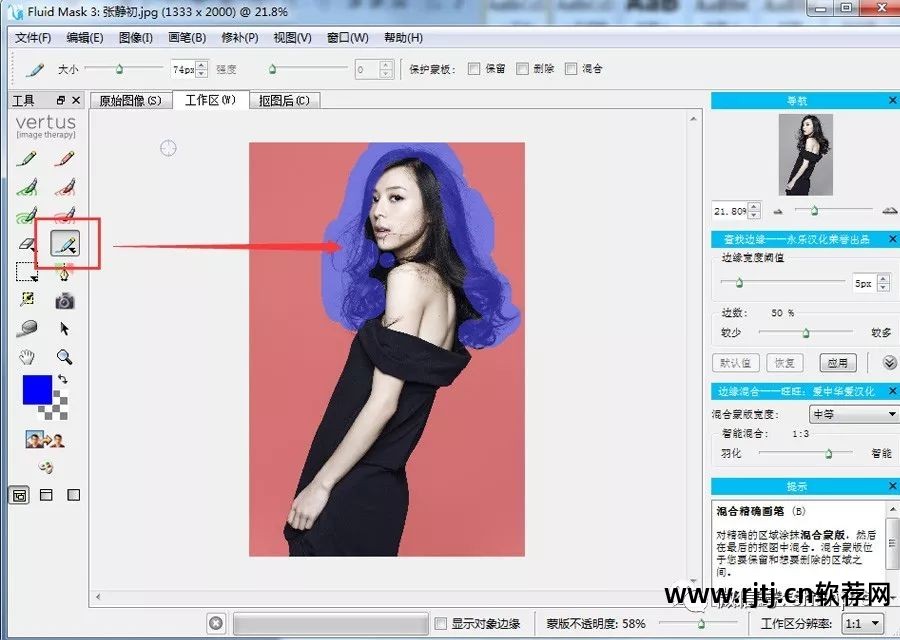Screen dimensions: 900x640
Task: Open the 混合蒙版宽度 dropdown showing 中等
Action: [855, 413]
